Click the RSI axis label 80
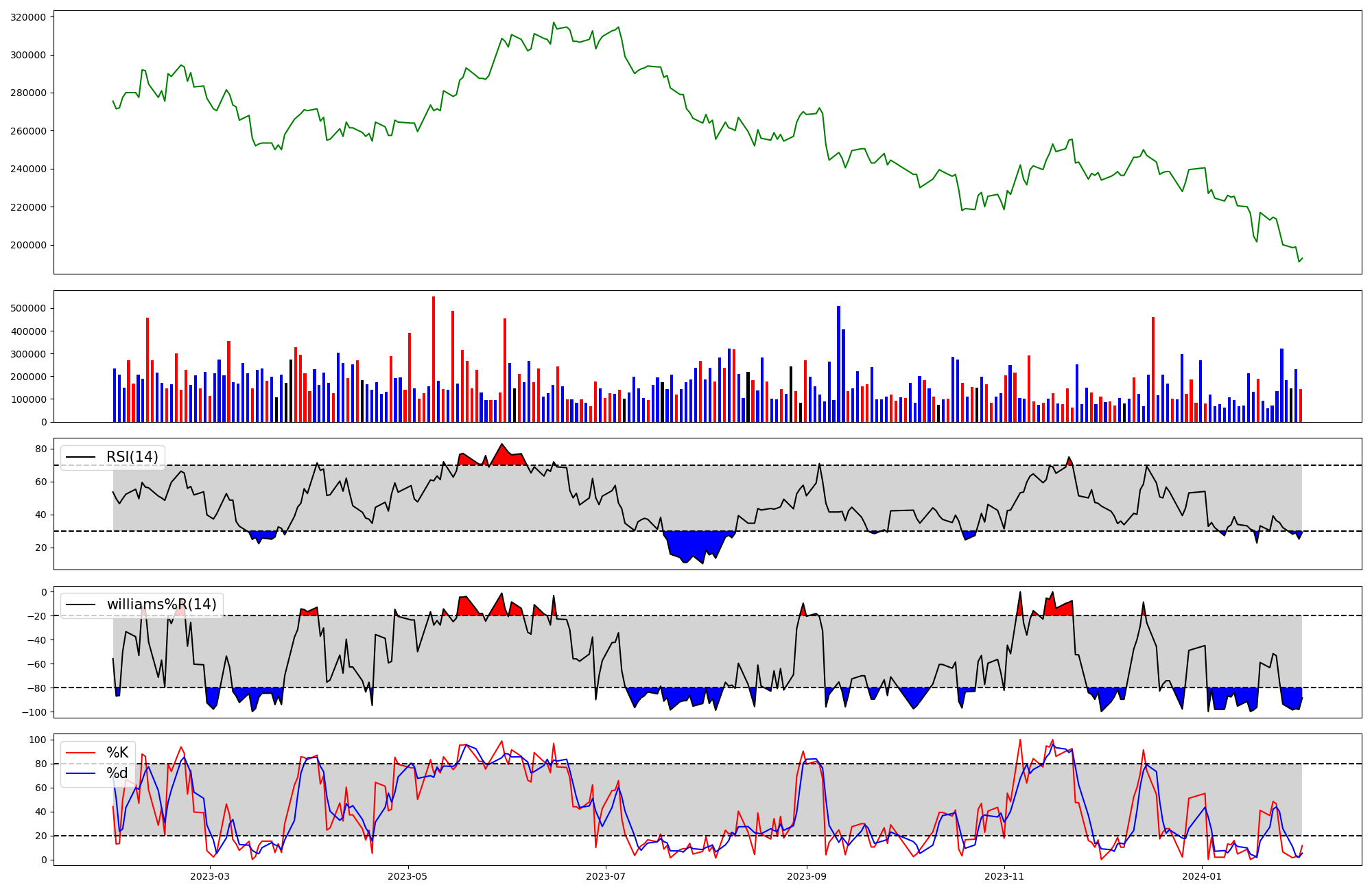 pos(41,449)
